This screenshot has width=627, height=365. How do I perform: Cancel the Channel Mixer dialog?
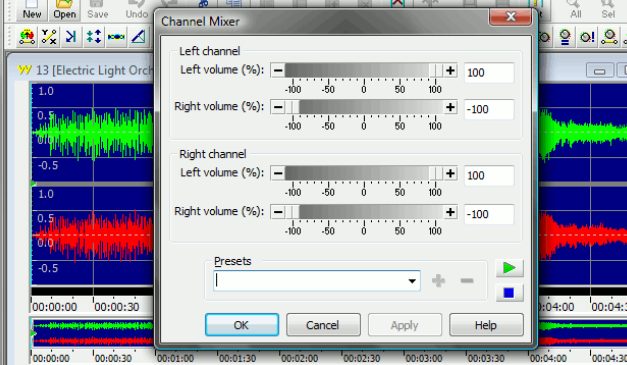pos(323,325)
